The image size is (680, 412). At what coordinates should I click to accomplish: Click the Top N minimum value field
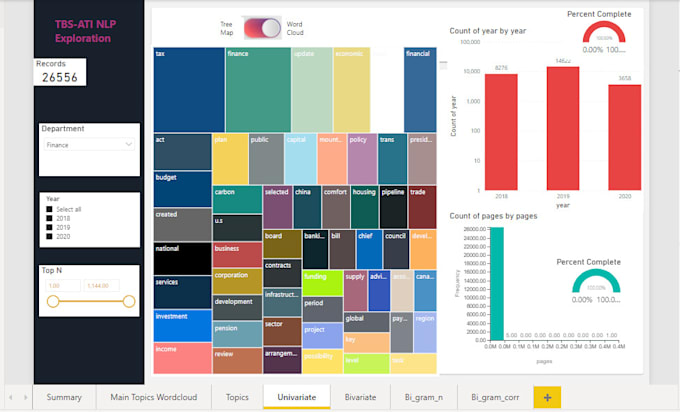coord(63,286)
